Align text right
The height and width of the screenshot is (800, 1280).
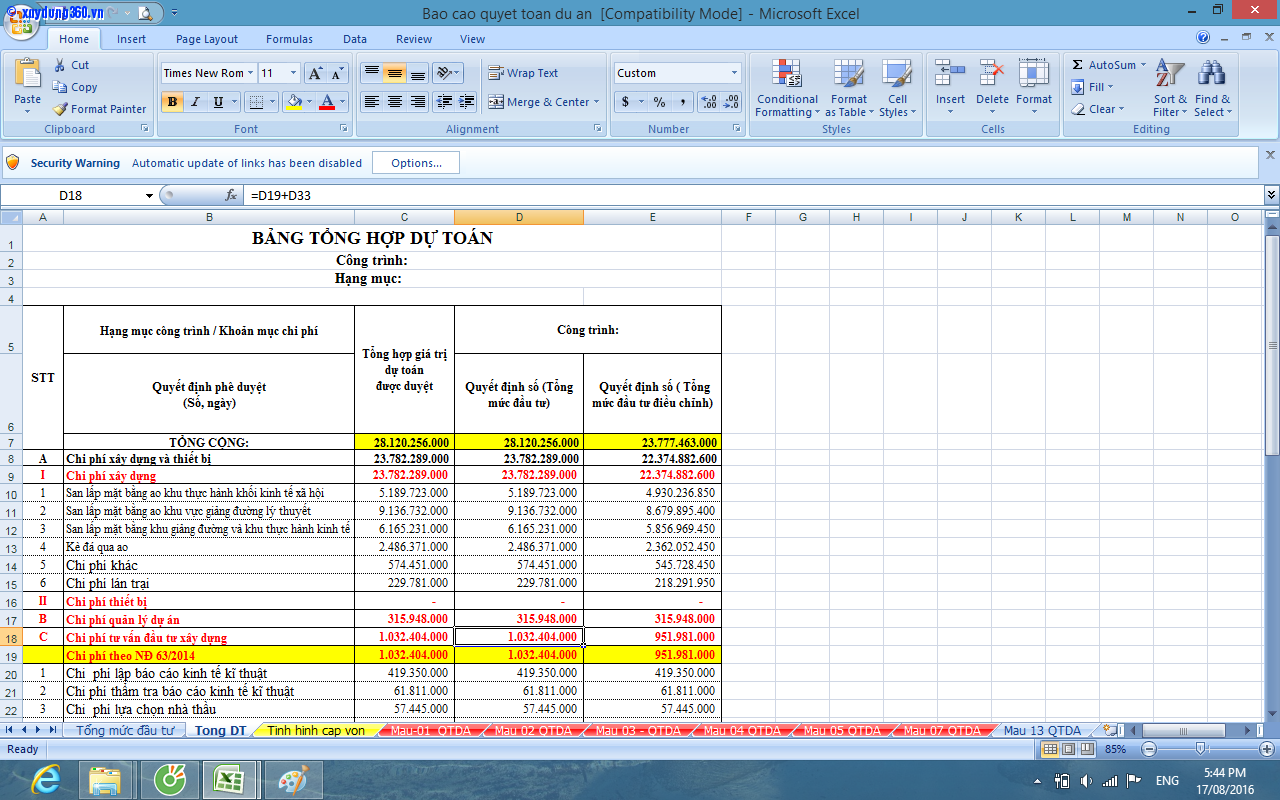[418, 102]
